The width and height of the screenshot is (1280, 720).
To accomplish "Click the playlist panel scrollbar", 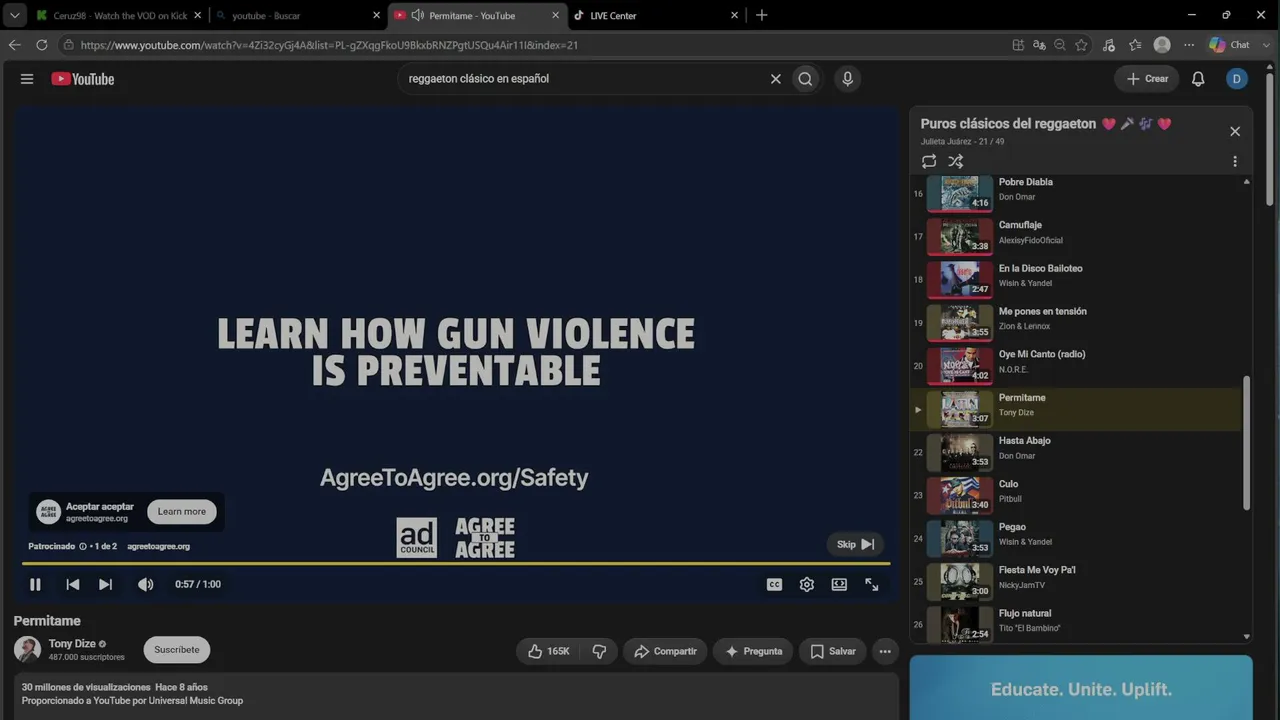I will pyautogui.click(x=1246, y=443).
